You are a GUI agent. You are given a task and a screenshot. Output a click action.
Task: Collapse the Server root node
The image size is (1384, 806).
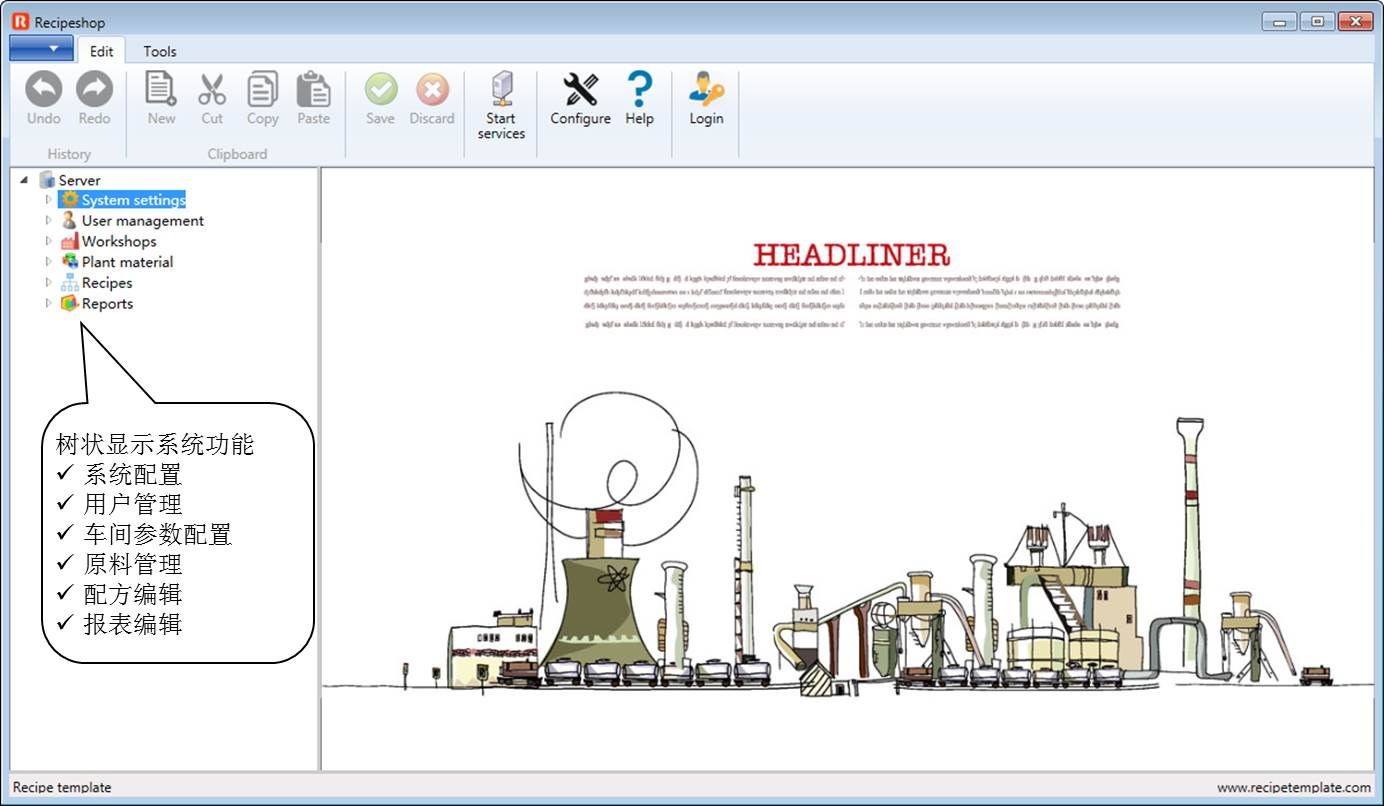coord(24,180)
